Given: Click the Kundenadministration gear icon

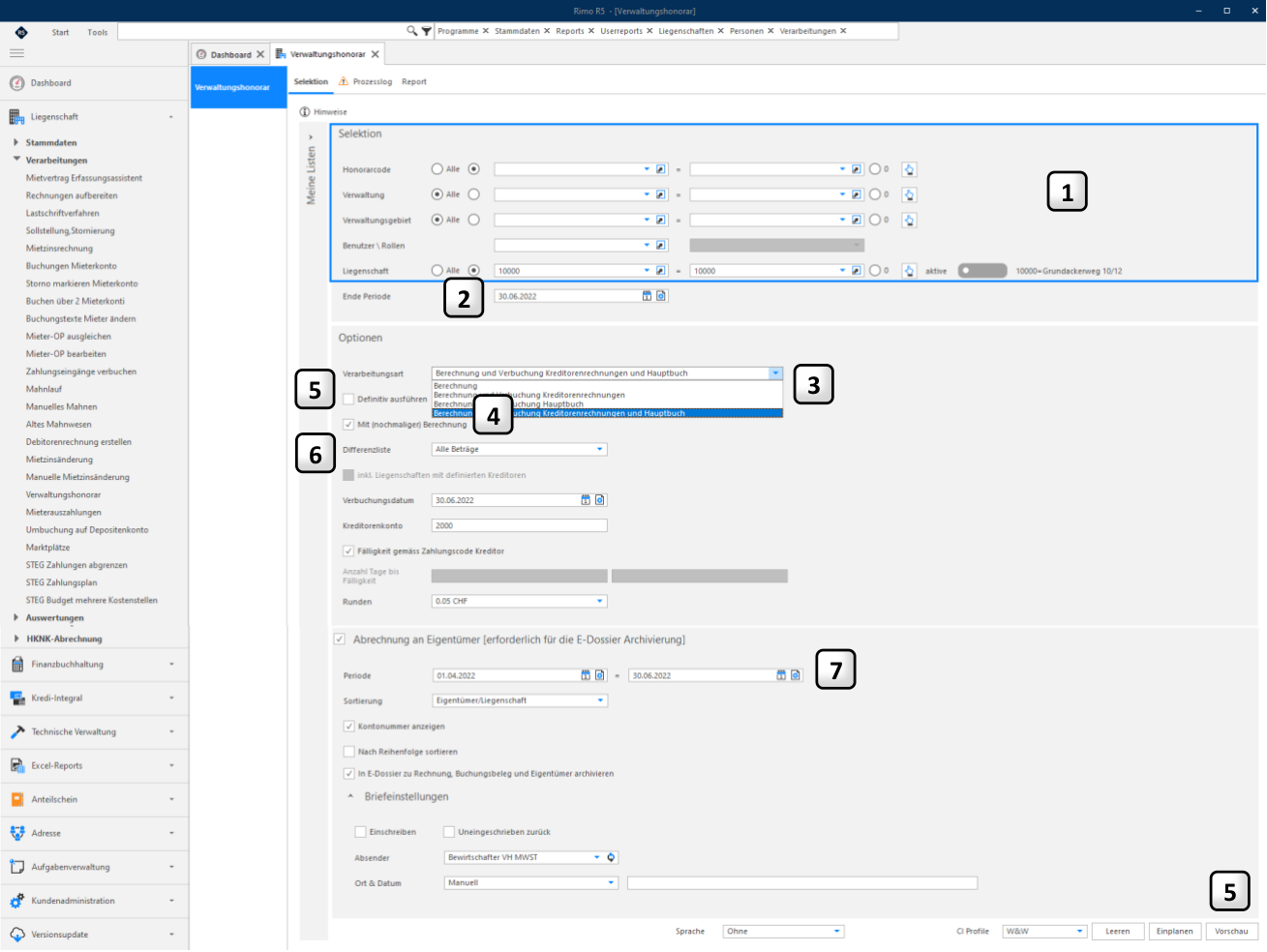Looking at the screenshot, I should pyautogui.click(x=17, y=901).
